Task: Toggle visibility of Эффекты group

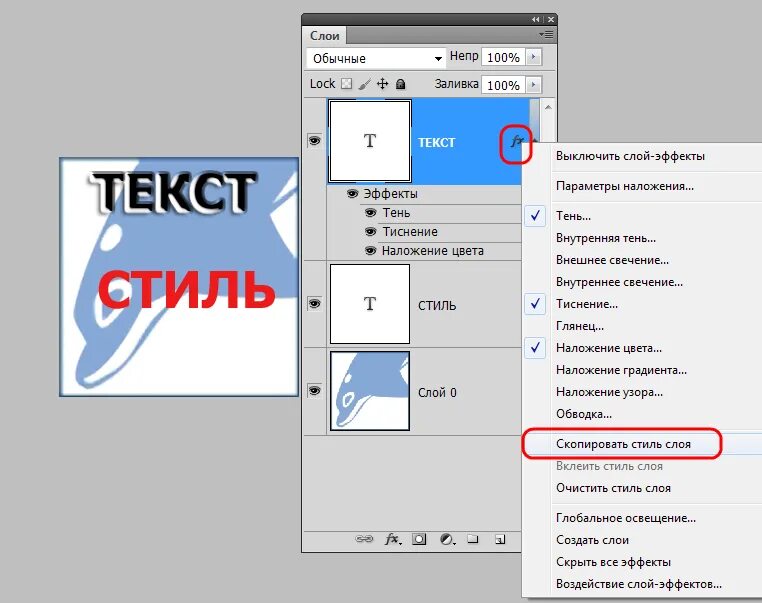Action: 352,194
